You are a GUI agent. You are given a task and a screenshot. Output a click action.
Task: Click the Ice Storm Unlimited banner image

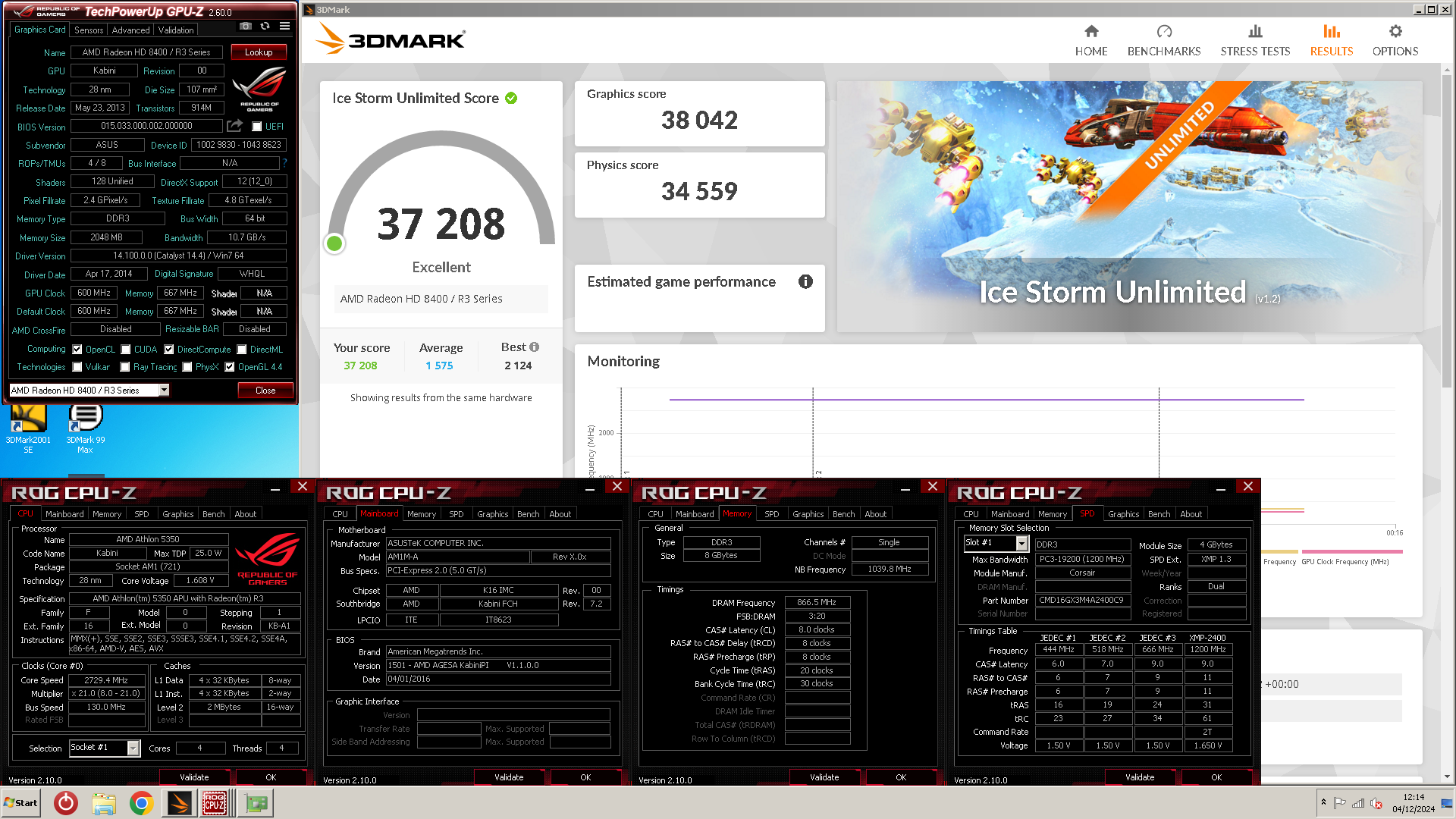click(1129, 206)
